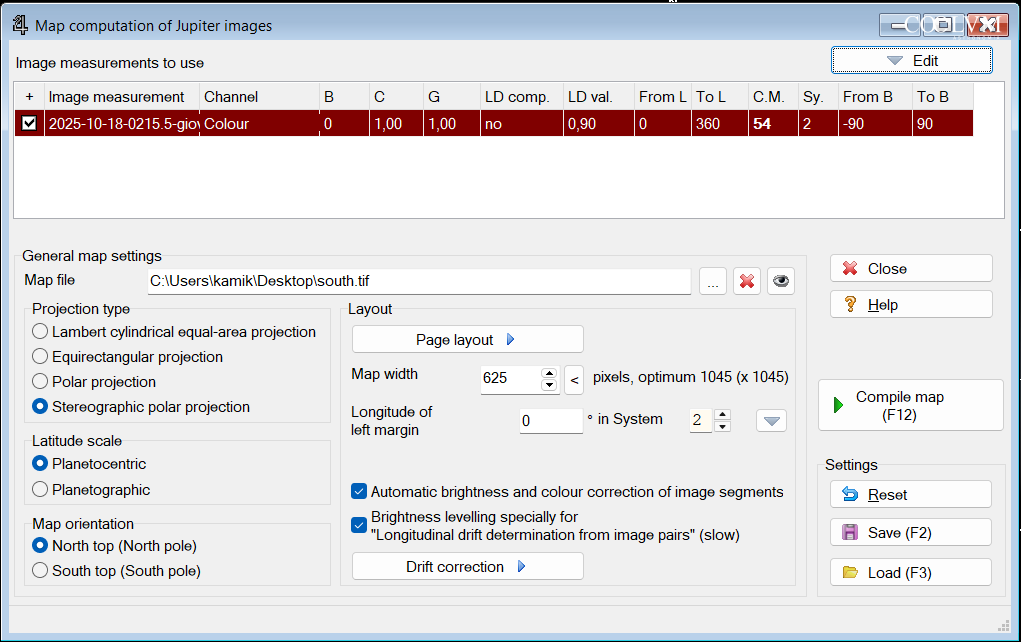Clear map file with red X icon
This screenshot has width=1021, height=642.
pos(746,282)
